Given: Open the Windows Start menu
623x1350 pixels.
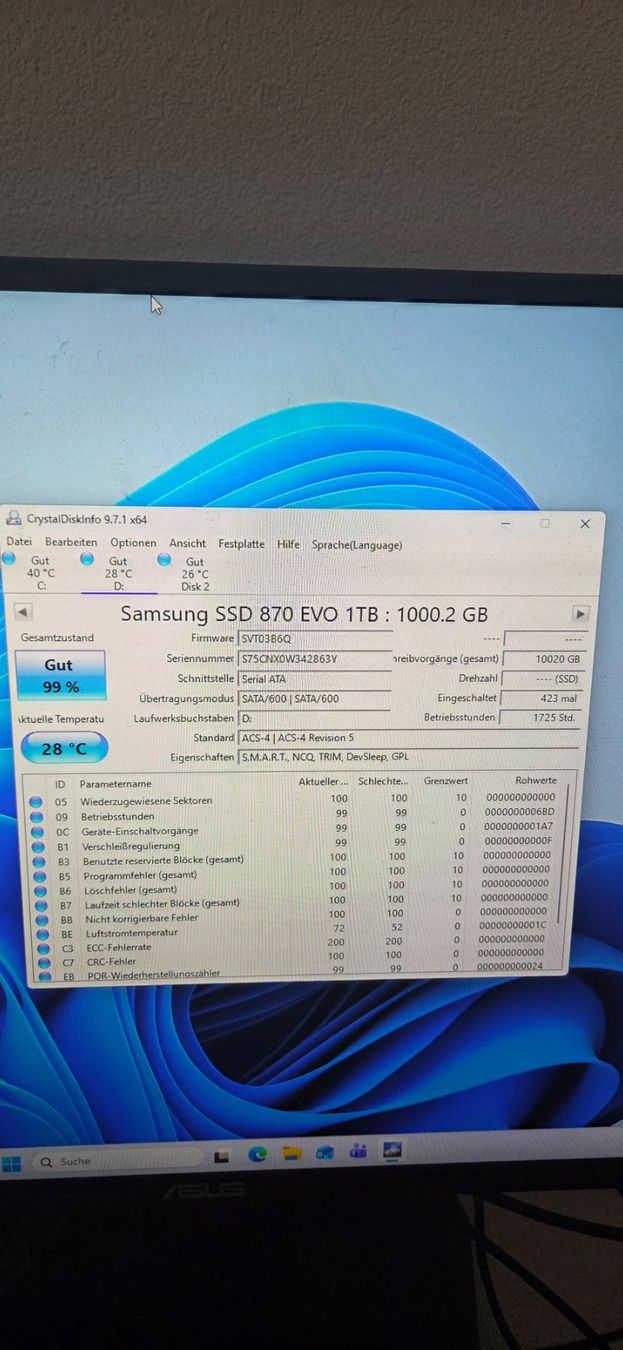Looking at the screenshot, I should pos(11,1163).
